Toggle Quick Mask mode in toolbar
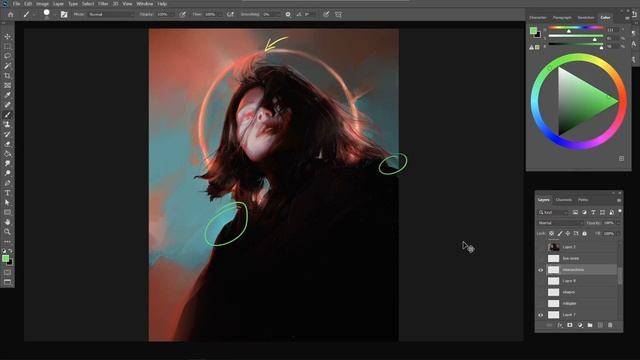 click(x=7, y=272)
